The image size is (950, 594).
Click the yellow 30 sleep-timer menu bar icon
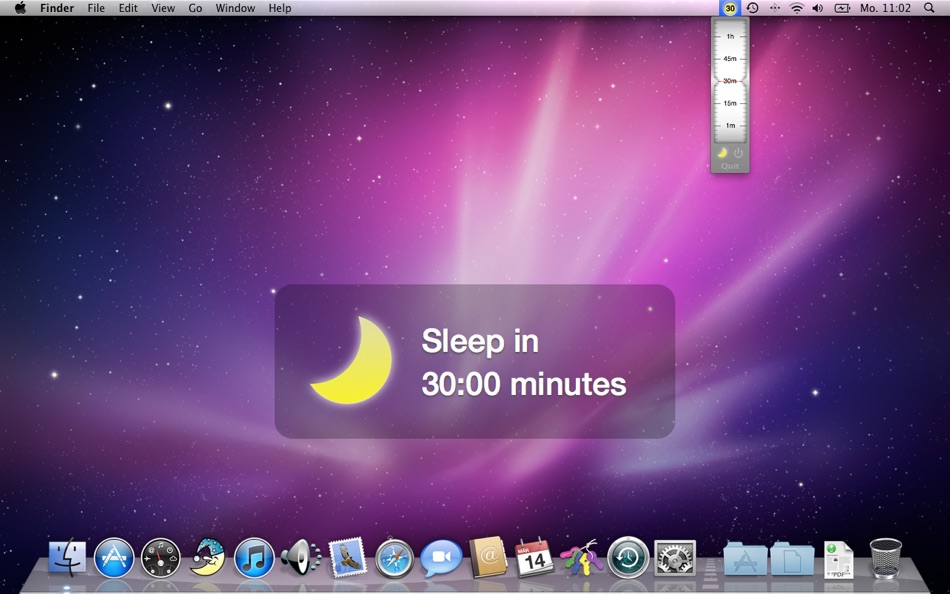tap(730, 8)
